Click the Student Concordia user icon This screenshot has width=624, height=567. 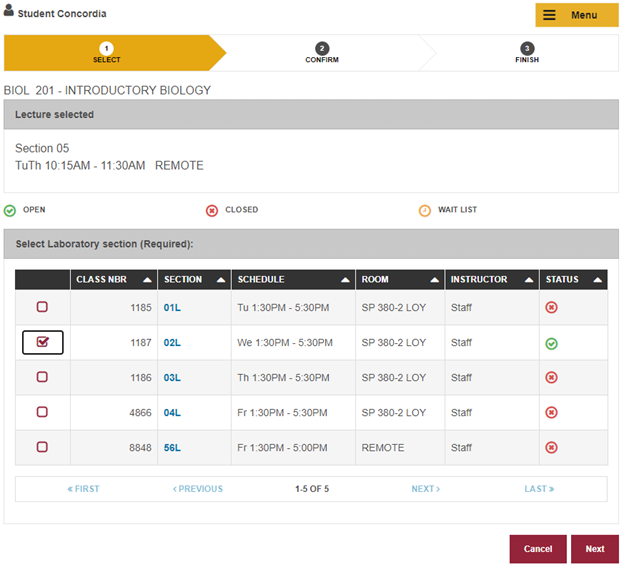(x=8, y=10)
